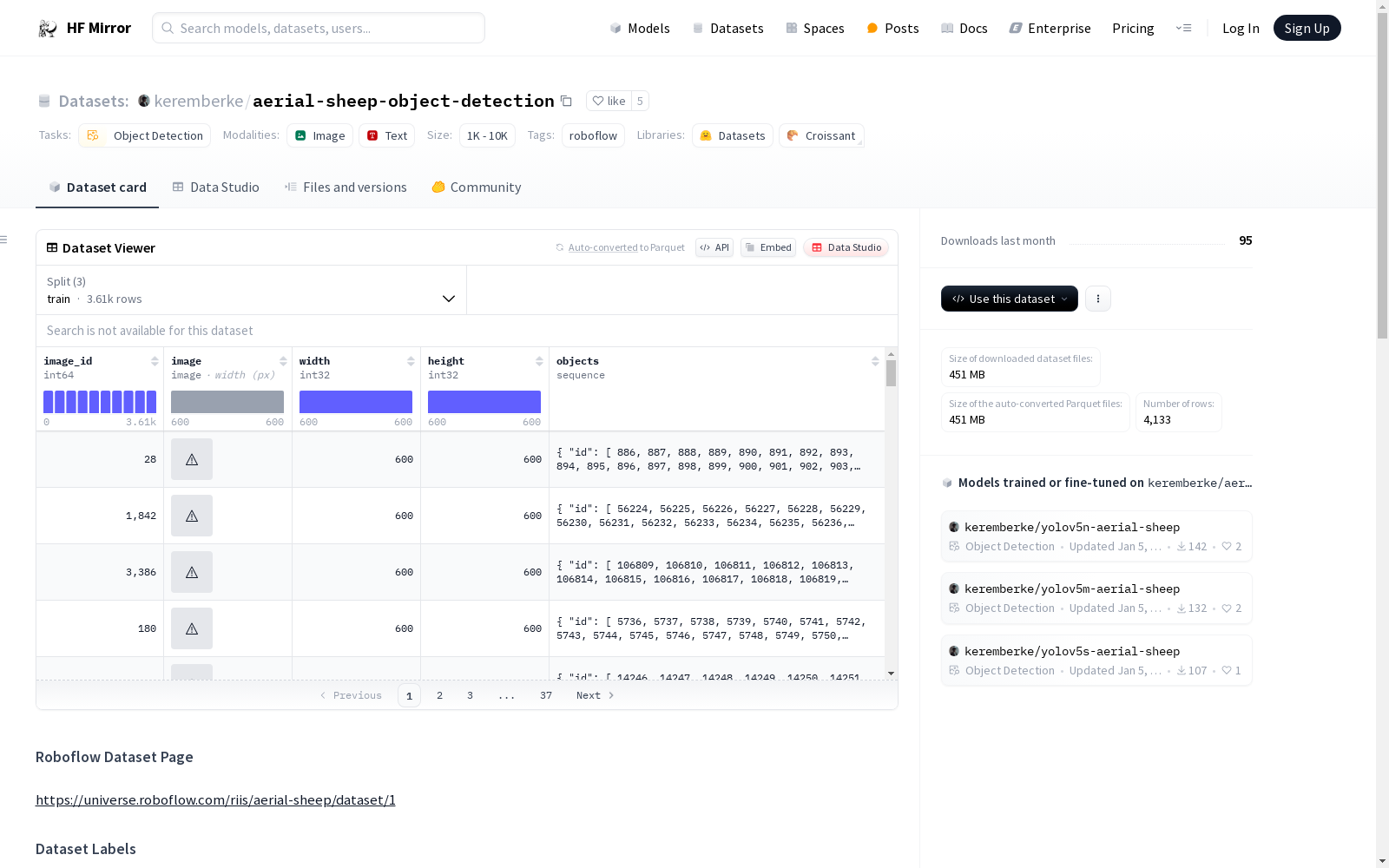The image size is (1389, 868).
Task: Click warning image icon in row 3,386
Action: [x=192, y=572]
